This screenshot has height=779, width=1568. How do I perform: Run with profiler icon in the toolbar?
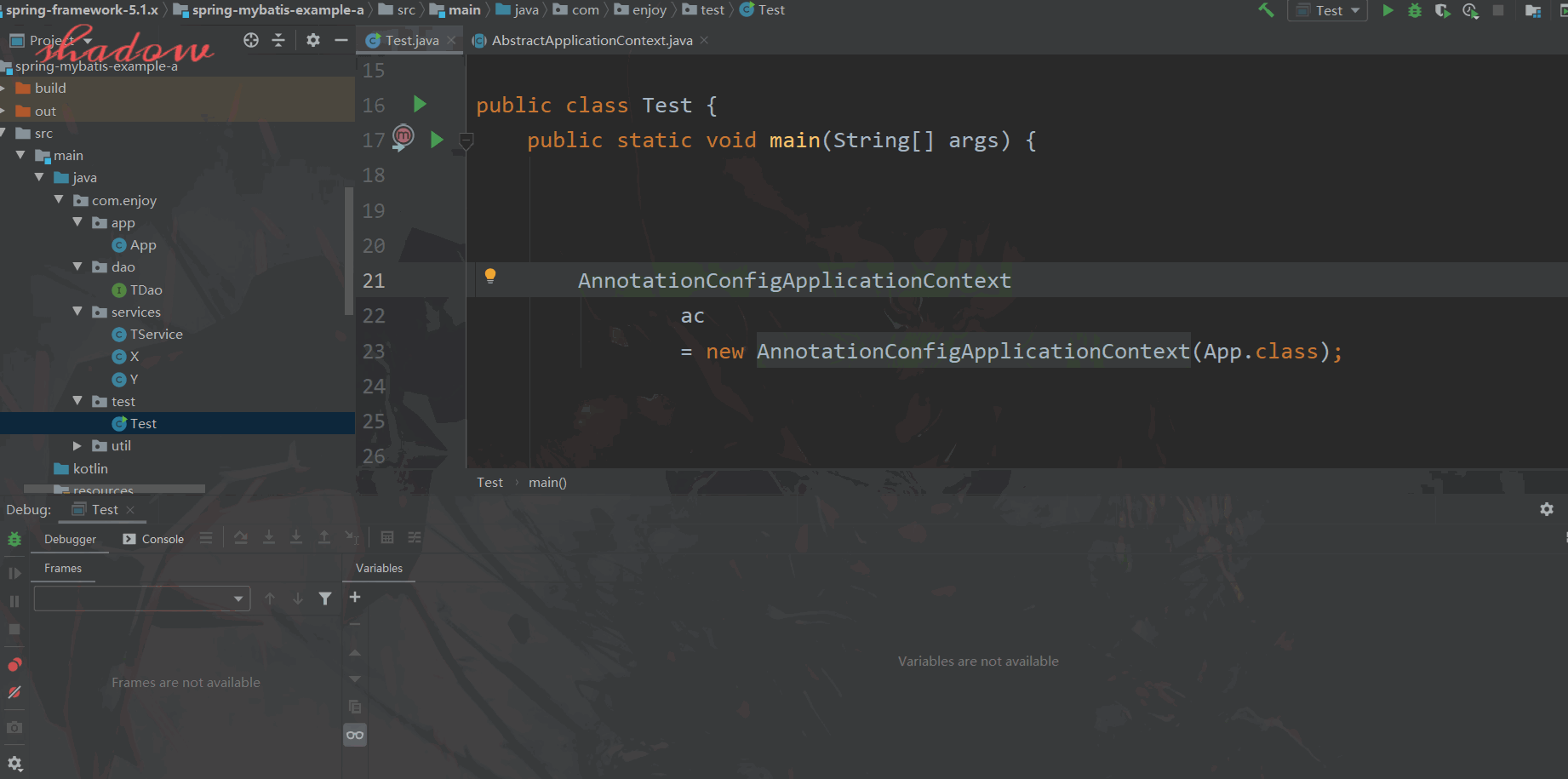coord(1470,10)
